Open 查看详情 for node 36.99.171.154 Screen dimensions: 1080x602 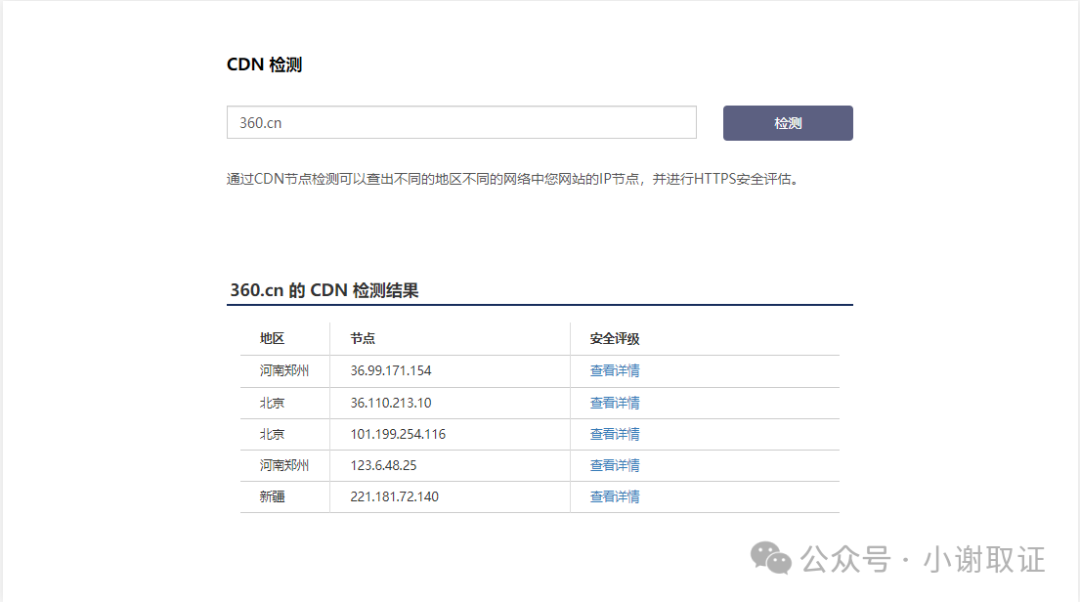614,371
